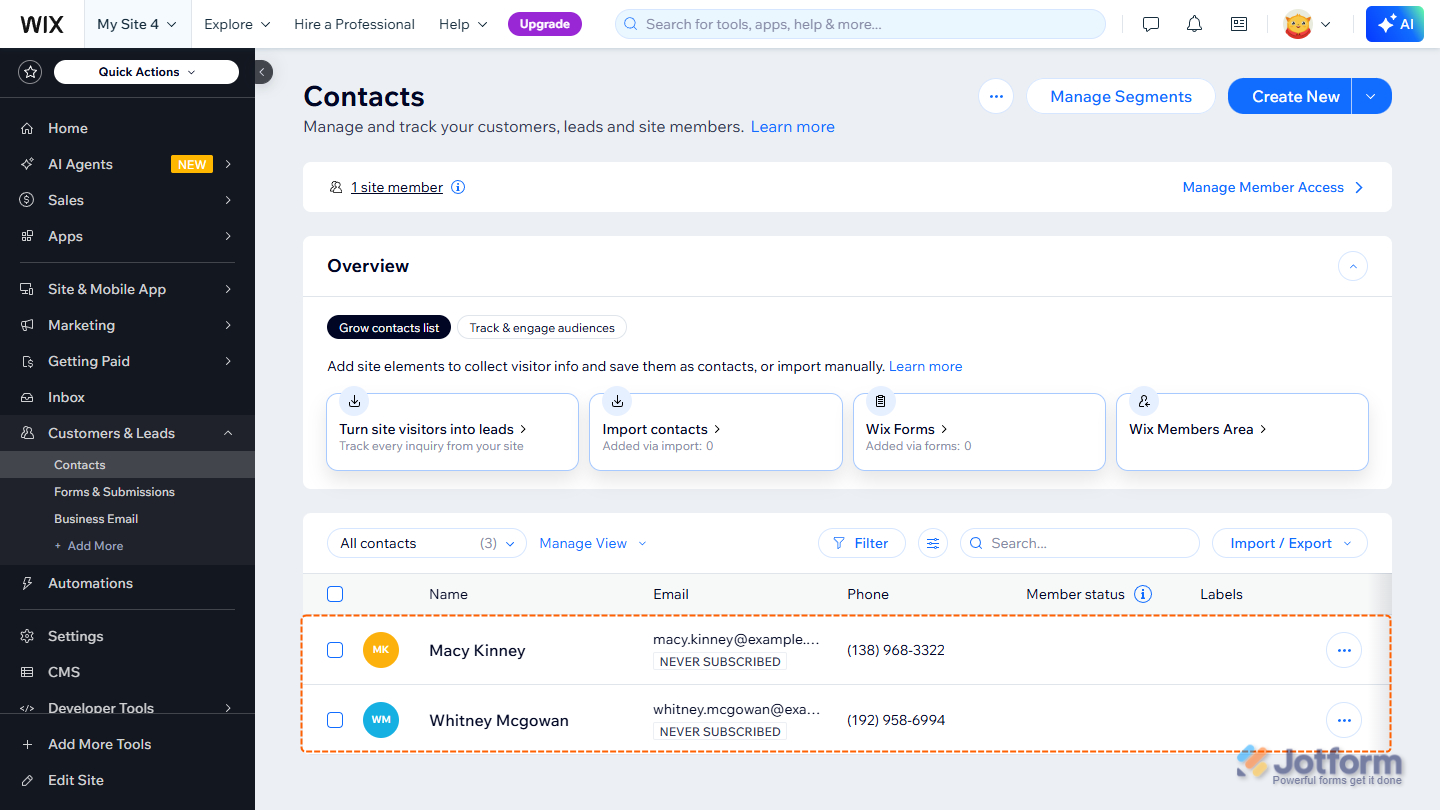Screen dimensions: 1440x810
Task: Expand the Sales menu
Action: [x=127, y=200]
